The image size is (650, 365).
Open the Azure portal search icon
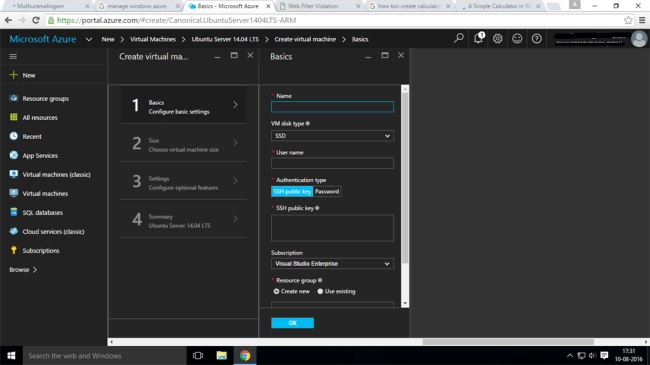(x=458, y=39)
